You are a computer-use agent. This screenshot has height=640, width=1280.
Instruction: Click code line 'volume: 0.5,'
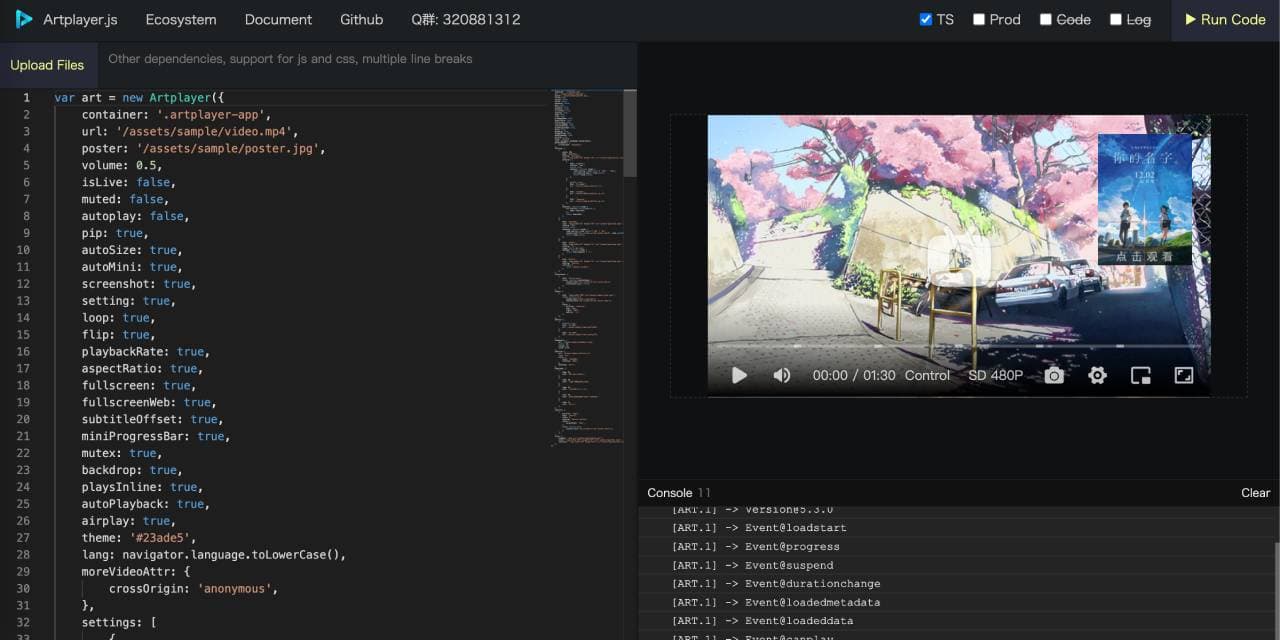[122, 165]
